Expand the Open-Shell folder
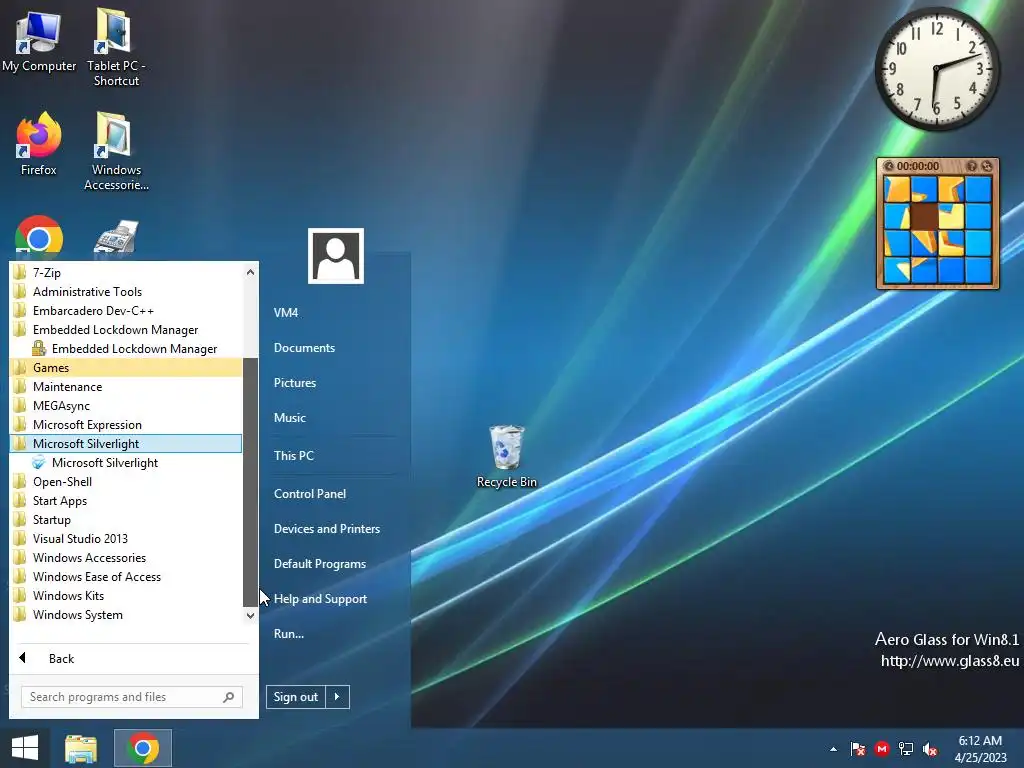Image resolution: width=1024 pixels, height=768 pixels. [126, 481]
